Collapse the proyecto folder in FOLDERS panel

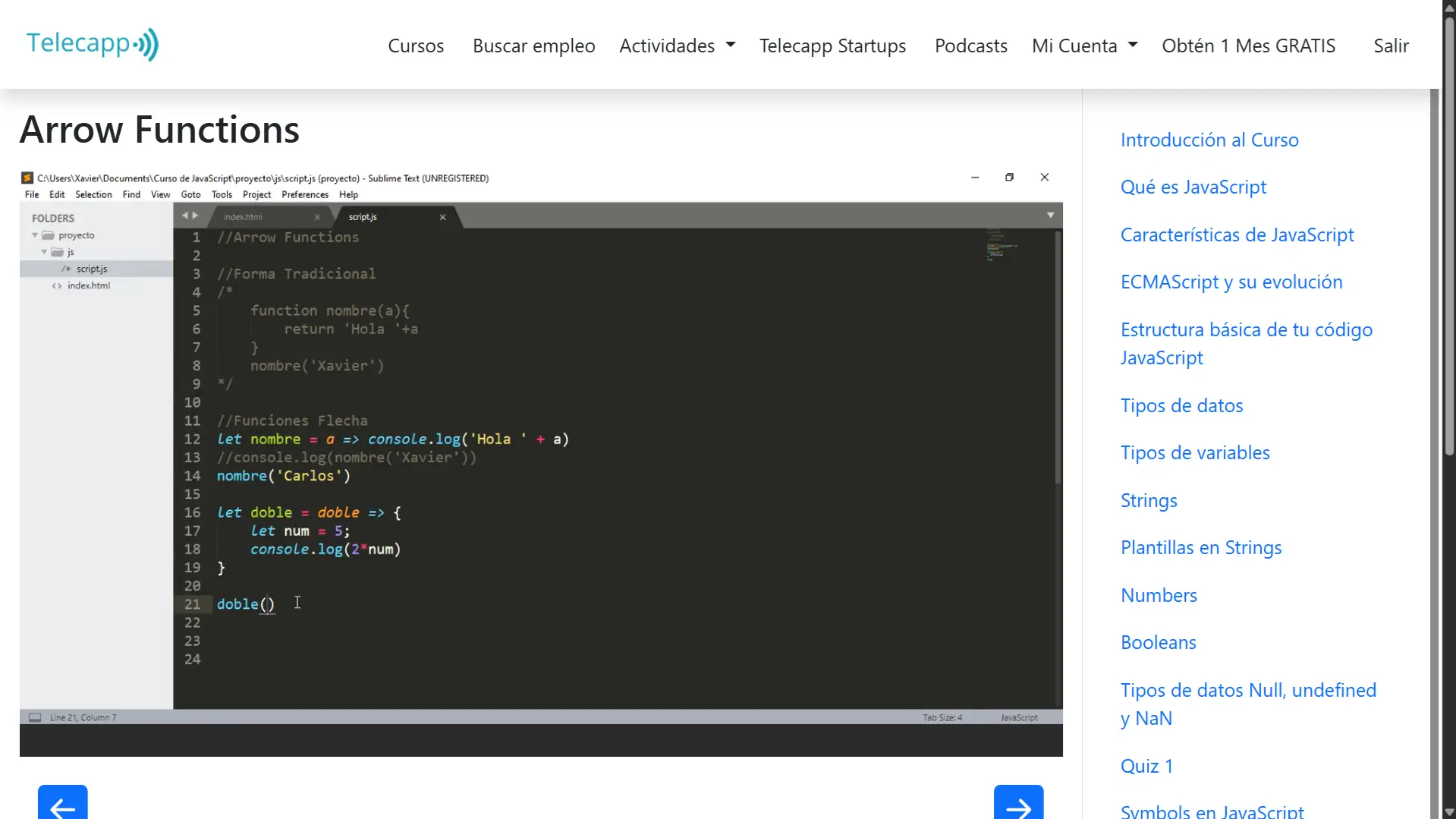34,235
